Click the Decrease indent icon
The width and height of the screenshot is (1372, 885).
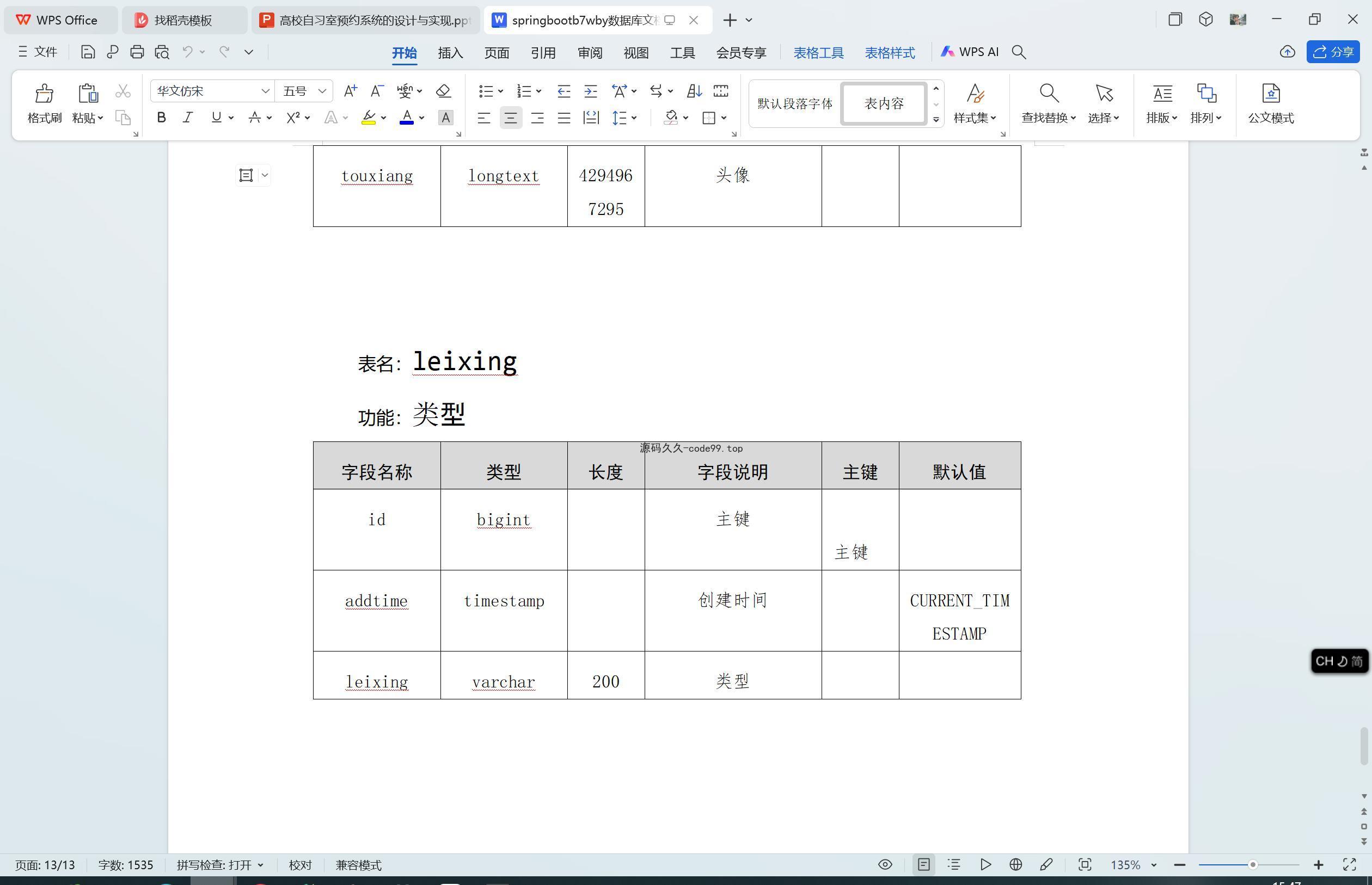tap(564, 91)
